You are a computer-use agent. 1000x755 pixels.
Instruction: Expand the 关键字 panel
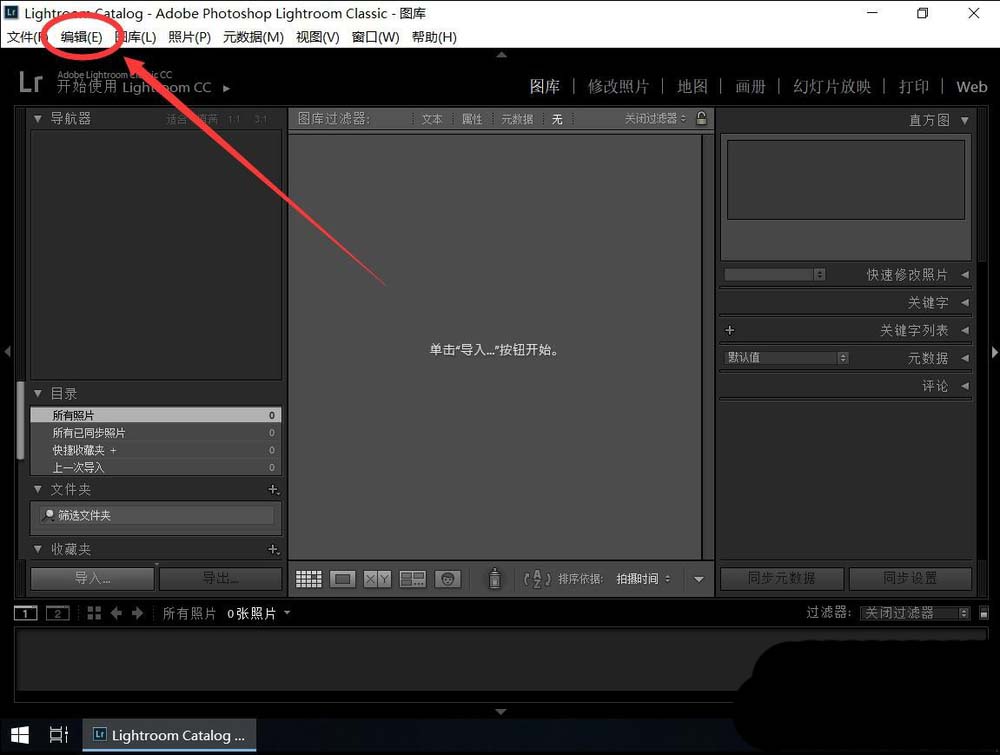coord(965,303)
